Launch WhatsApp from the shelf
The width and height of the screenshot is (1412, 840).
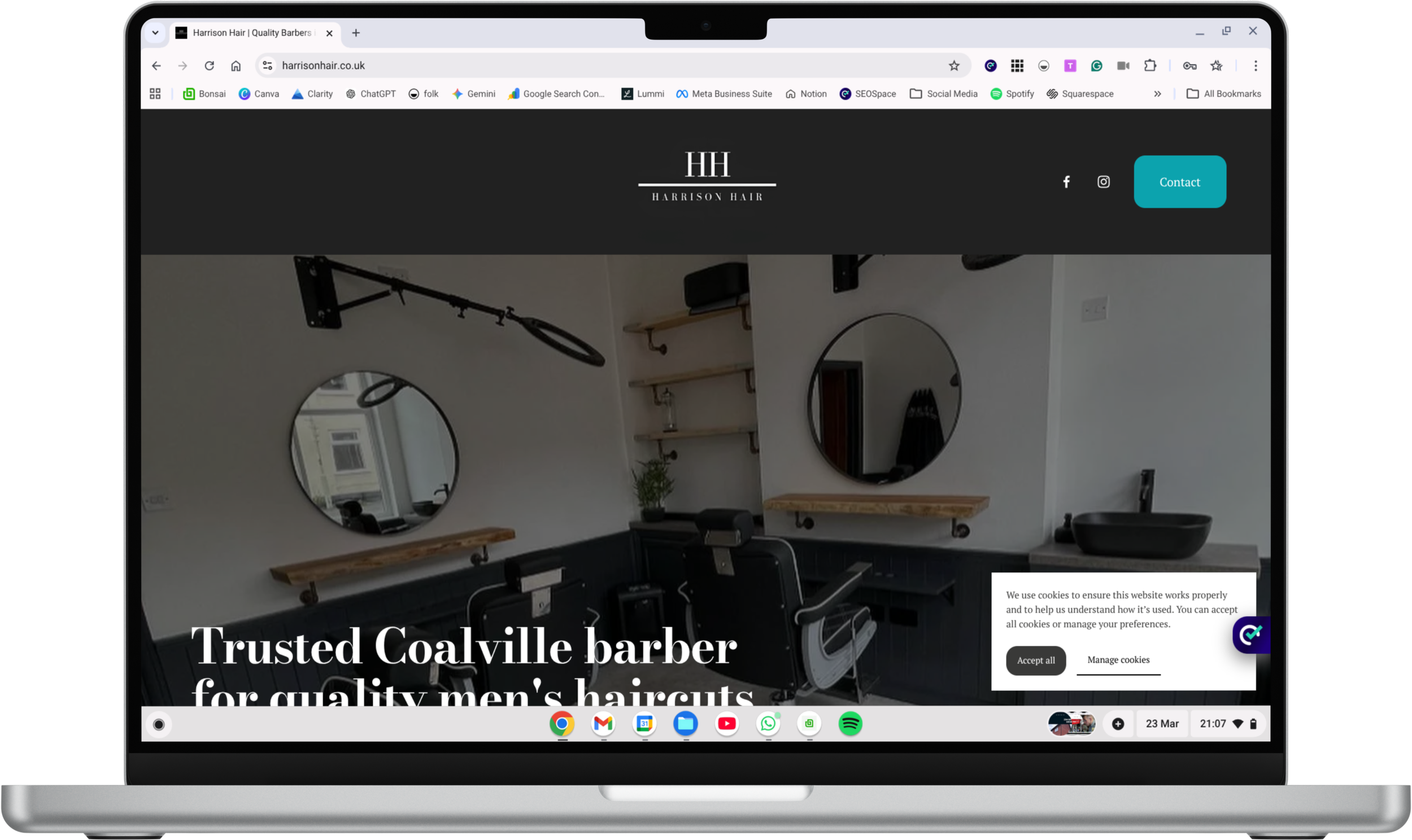point(768,723)
